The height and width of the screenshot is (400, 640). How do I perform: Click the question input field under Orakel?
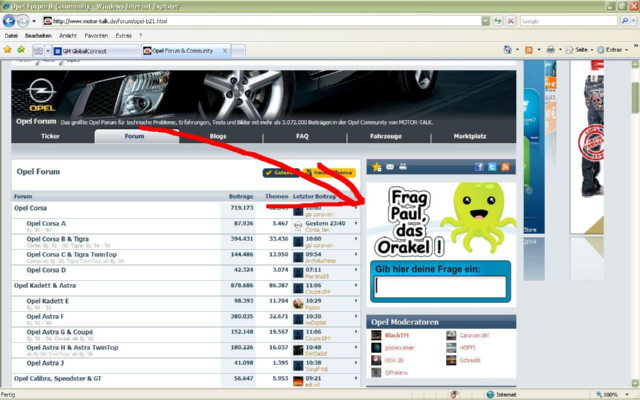tap(439, 287)
